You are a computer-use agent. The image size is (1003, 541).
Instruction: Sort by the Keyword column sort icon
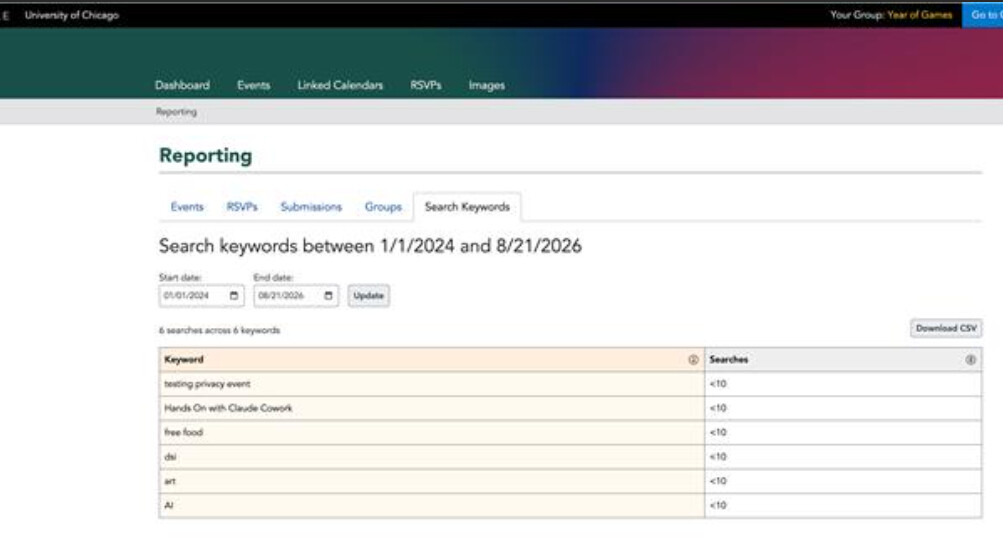[x=693, y=359]
